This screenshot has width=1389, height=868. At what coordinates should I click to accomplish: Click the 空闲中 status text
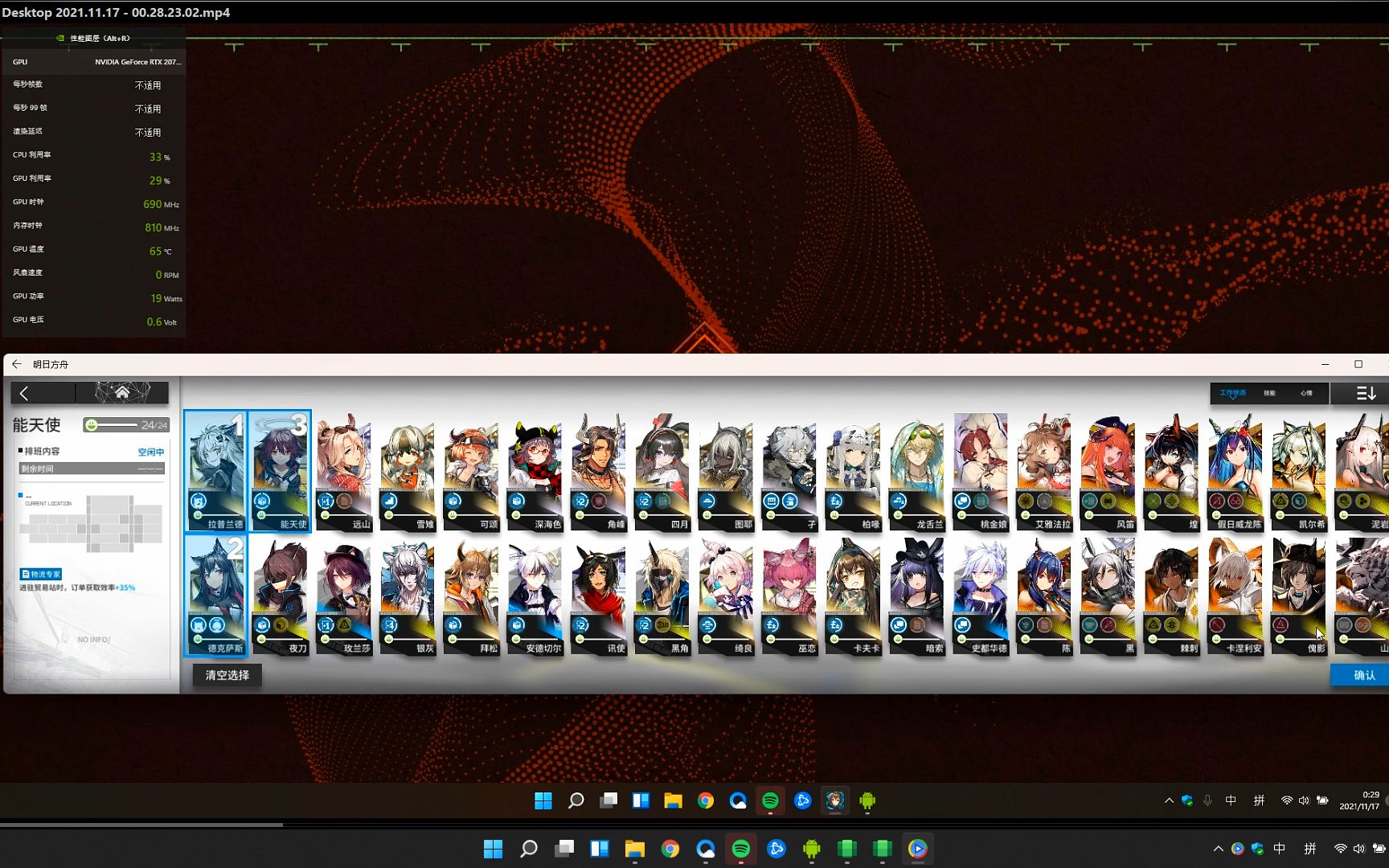[151, 452]
